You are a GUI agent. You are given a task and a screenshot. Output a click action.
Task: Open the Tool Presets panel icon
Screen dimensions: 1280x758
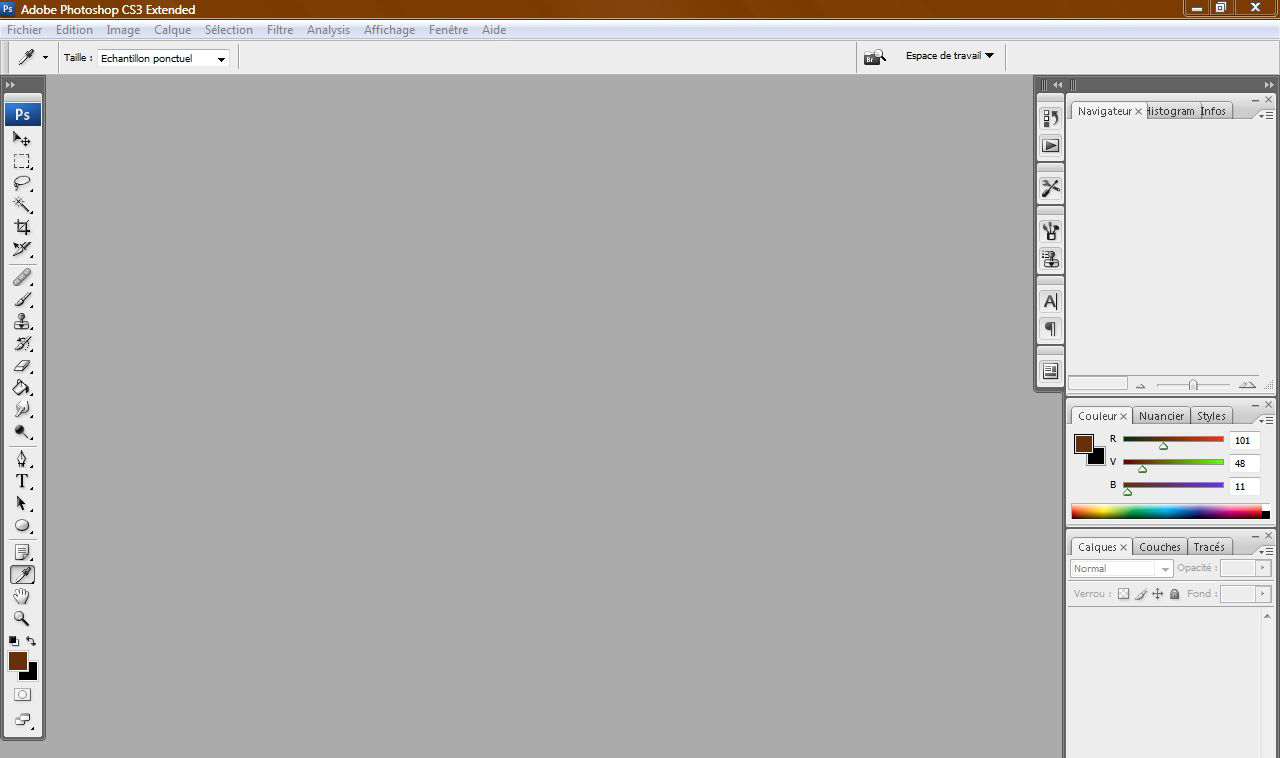(x=1050, y=188)
